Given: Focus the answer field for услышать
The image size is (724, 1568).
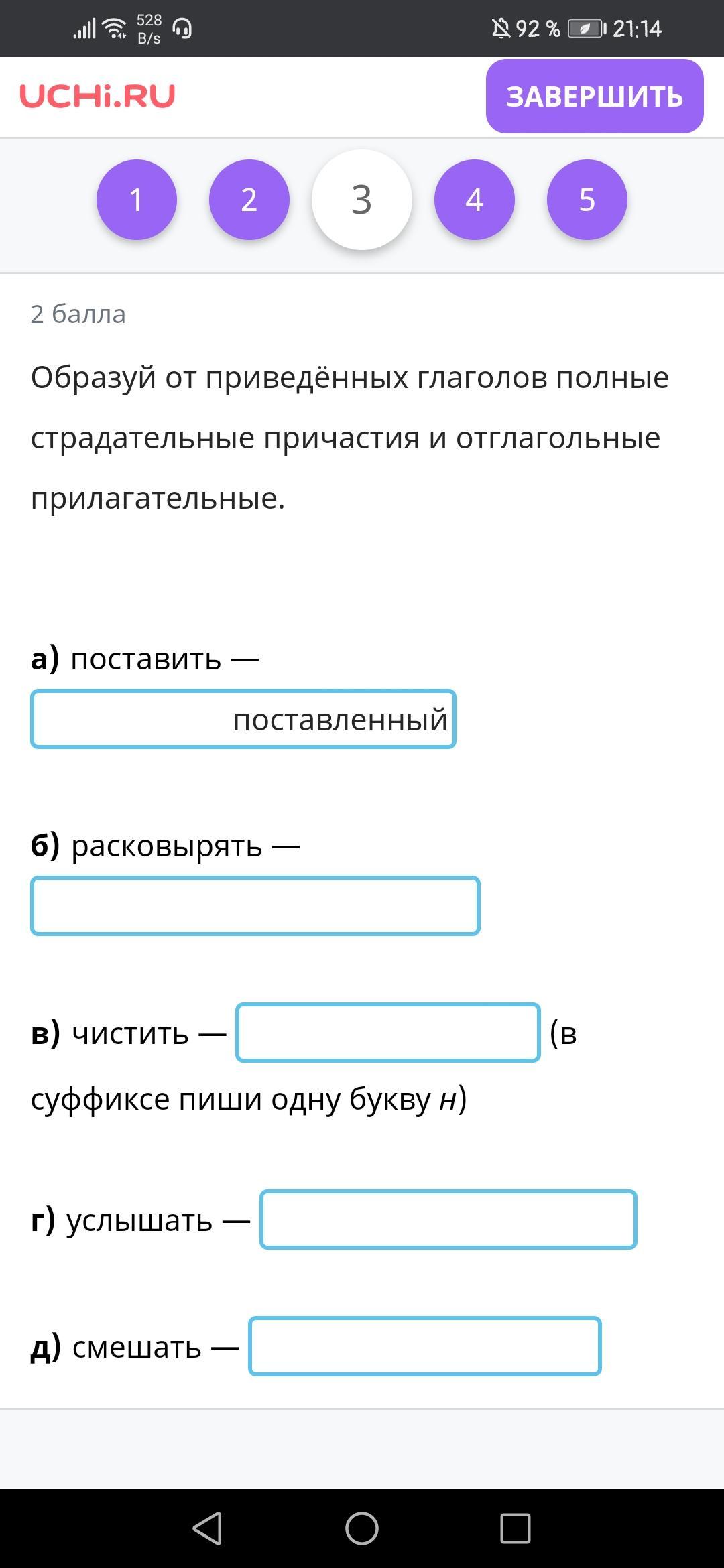Looking at the screenshot, I should 448,1220.
